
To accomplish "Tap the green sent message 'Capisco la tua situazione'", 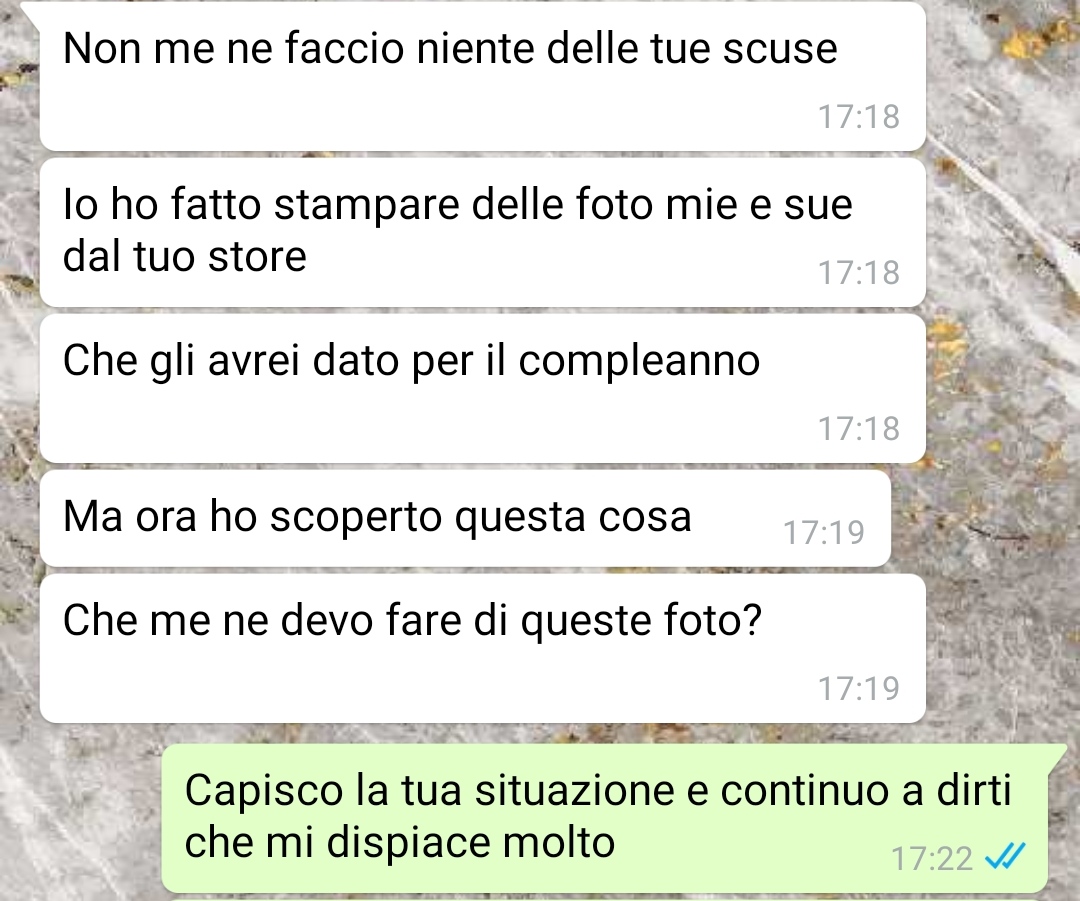I will click(x=605, y=818).
